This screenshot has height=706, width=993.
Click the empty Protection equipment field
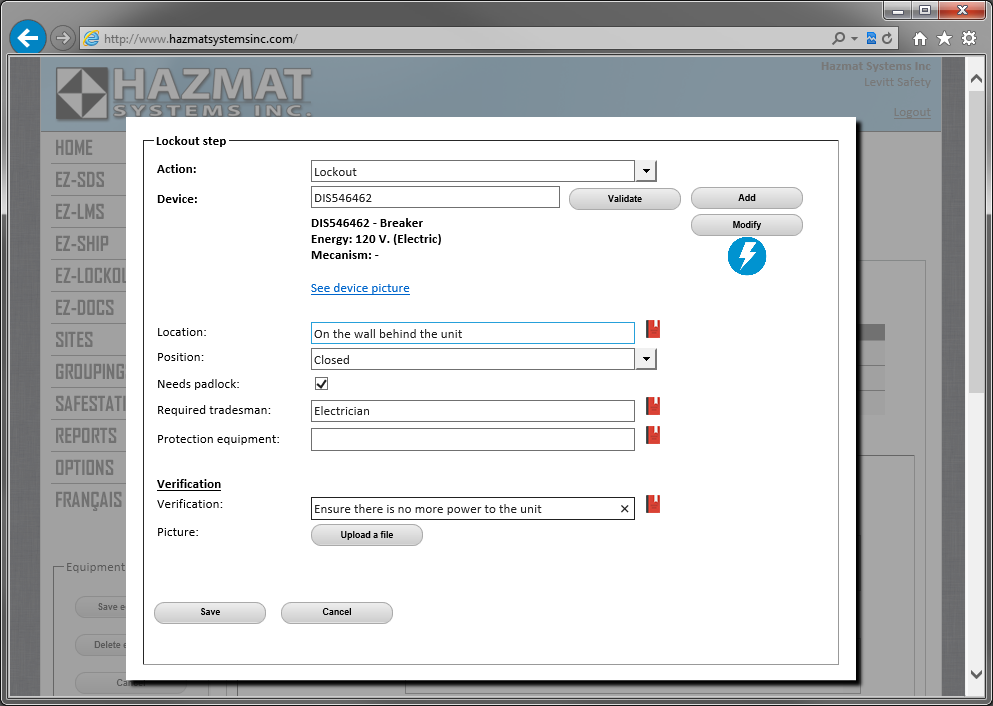473,439
